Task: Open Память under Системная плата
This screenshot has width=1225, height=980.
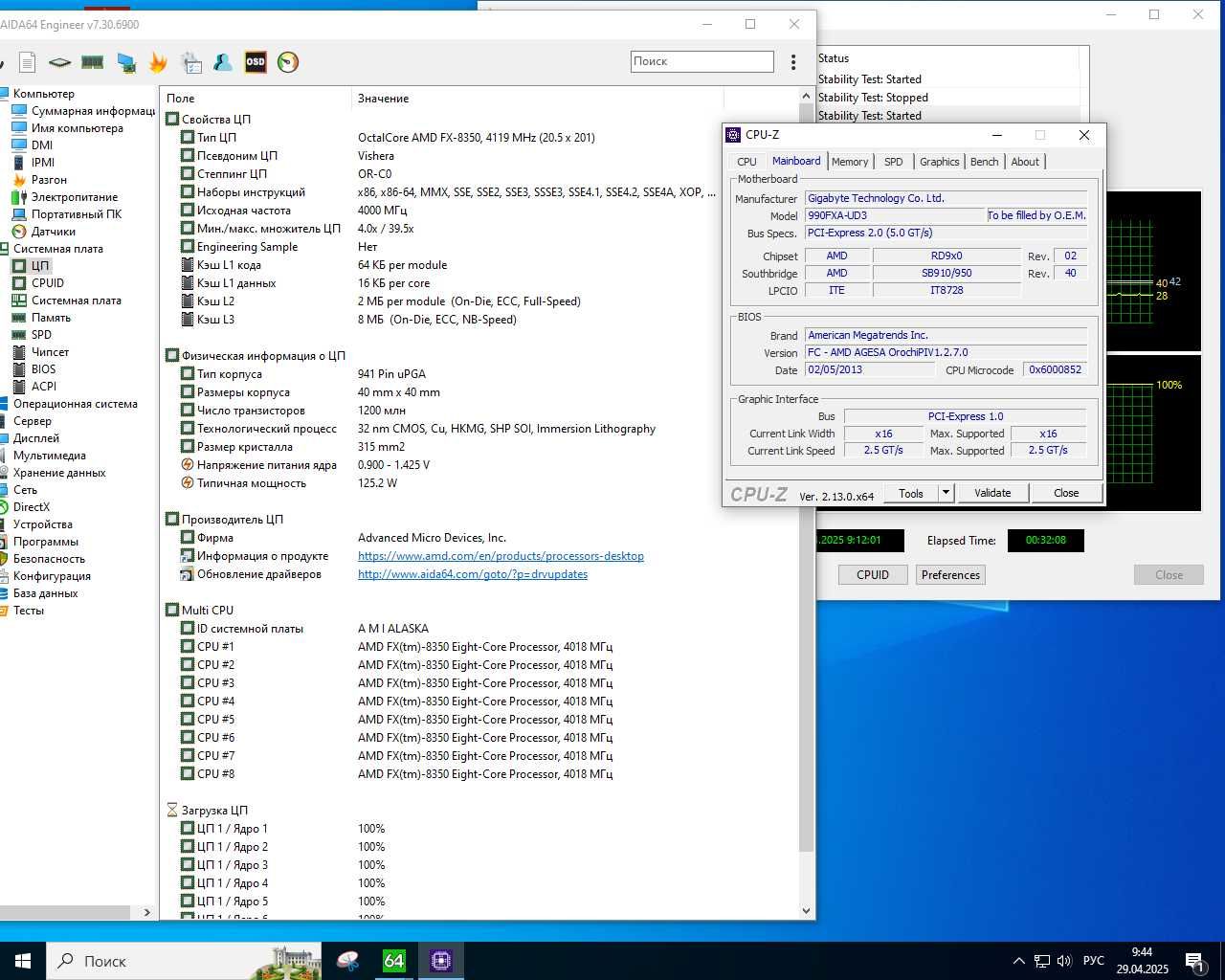Action: click(x=51, y=318)
